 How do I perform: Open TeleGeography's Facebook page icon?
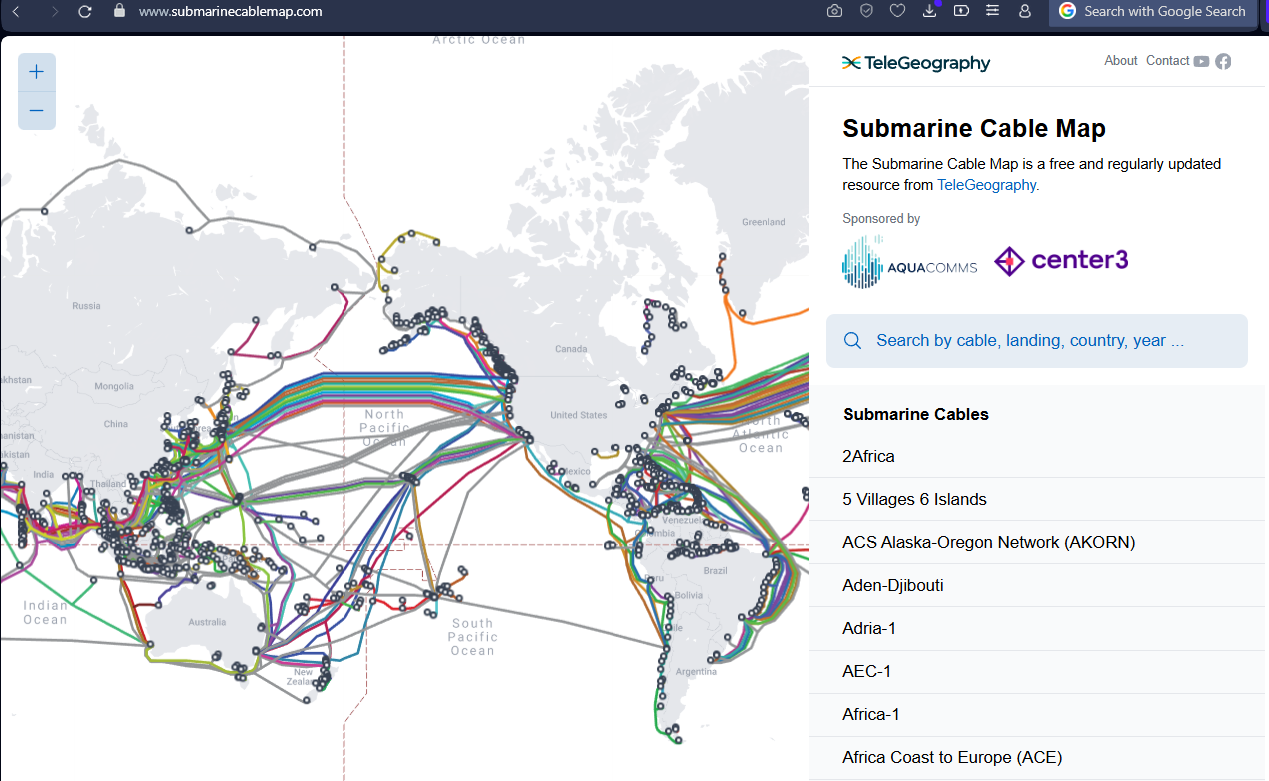point(1223,61)
